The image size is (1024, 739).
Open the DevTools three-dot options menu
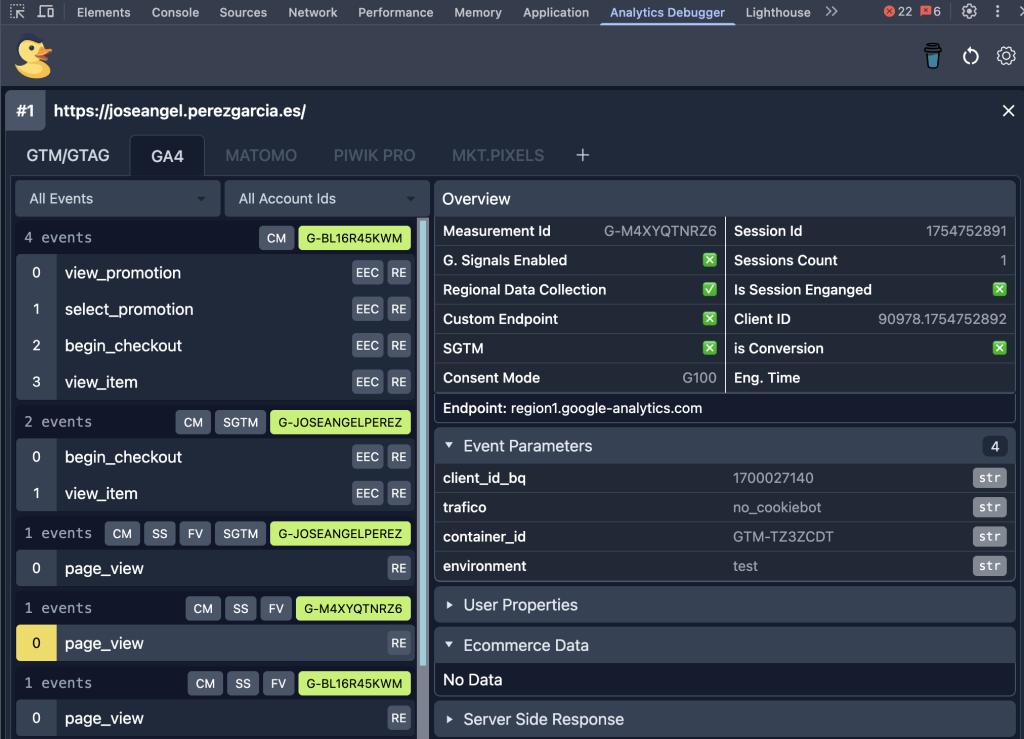click(997, 11)
